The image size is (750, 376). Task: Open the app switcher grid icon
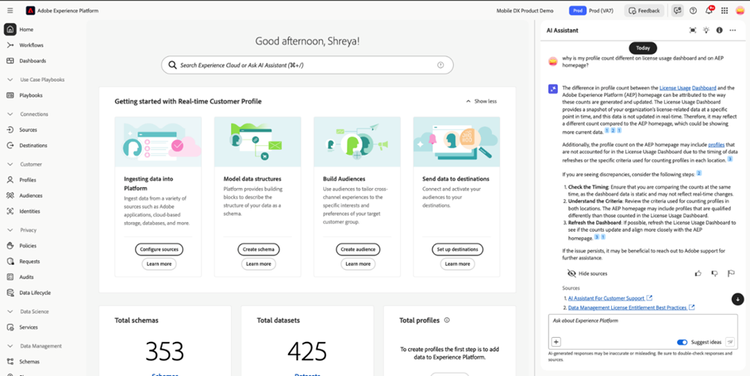click(x=724, y=11)
